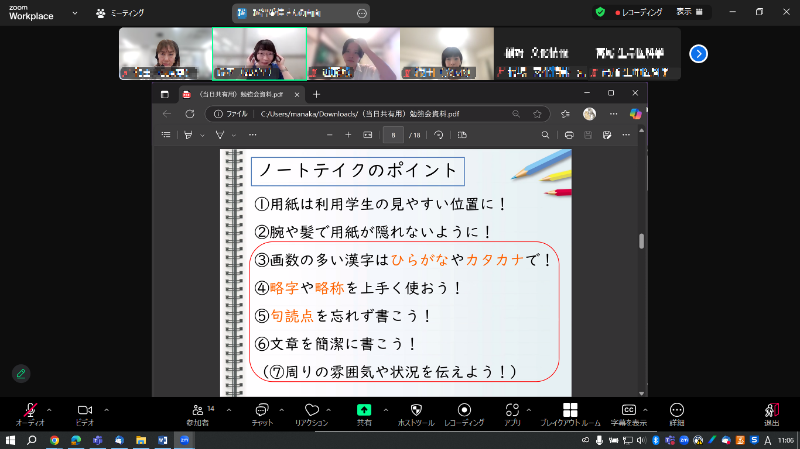Open the 表示 view menu

[689, 12]
